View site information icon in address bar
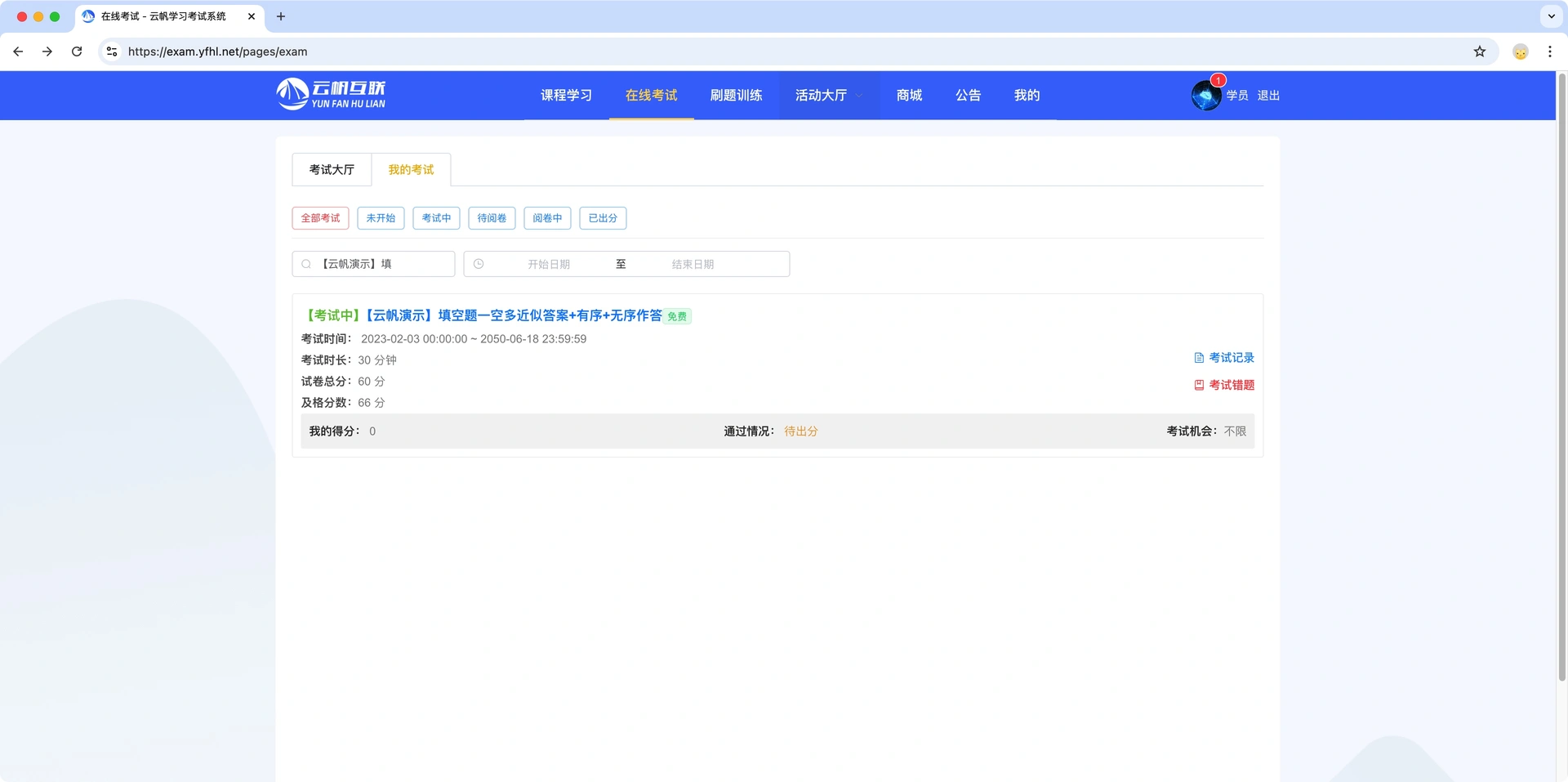 [x=112, y=51]
